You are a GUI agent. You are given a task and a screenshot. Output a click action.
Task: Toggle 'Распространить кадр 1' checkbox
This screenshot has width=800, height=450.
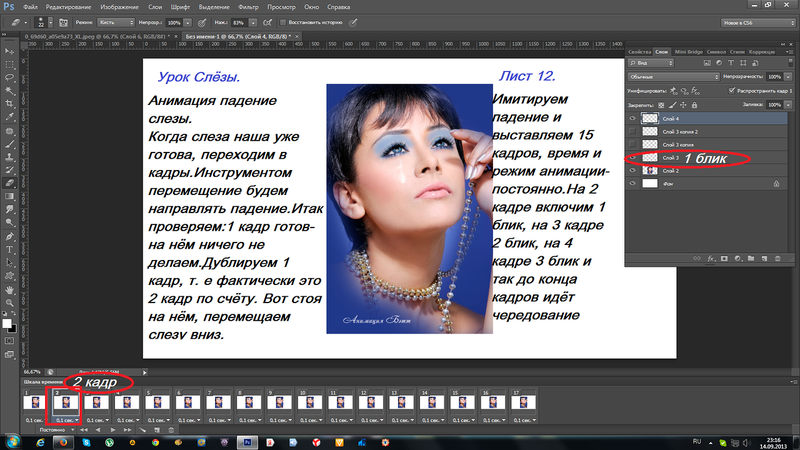[732, 91]
